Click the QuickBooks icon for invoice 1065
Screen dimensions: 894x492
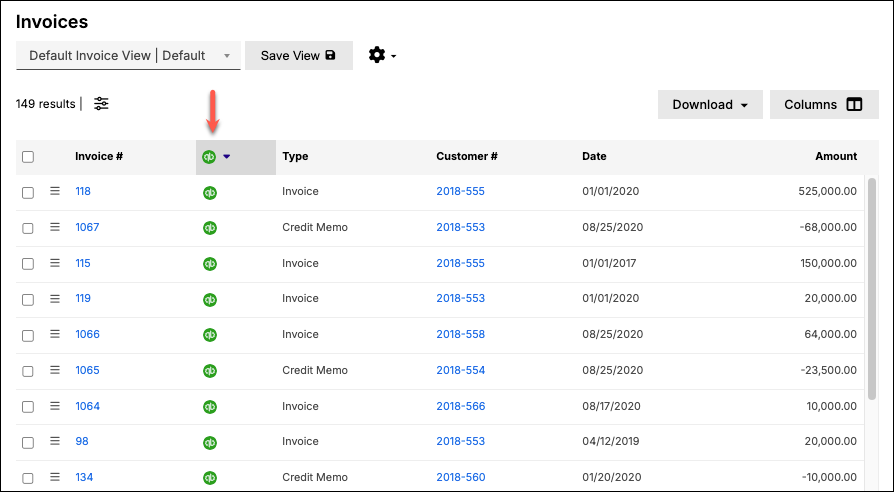coord(210,371)
